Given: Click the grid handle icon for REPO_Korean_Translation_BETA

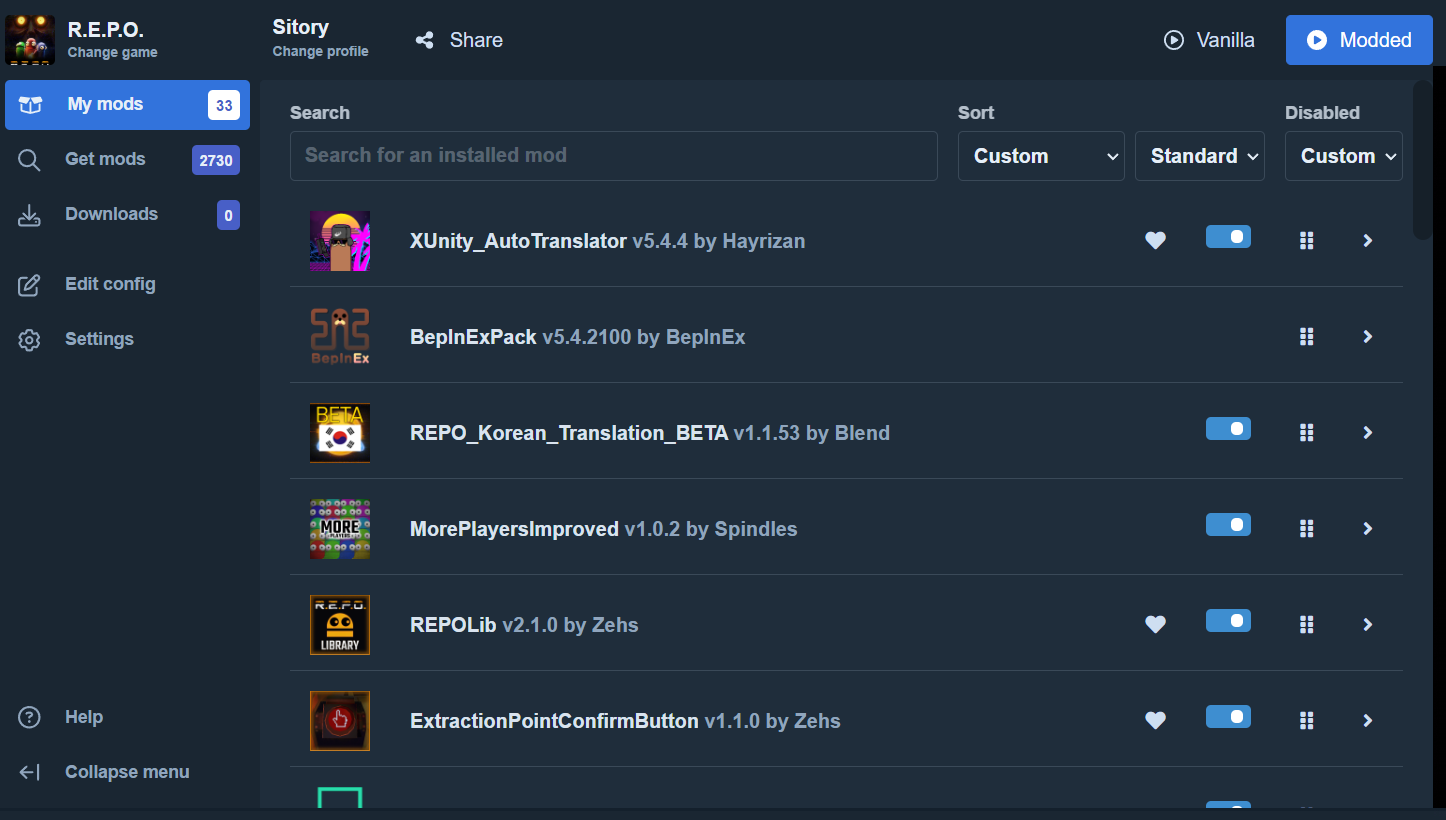Looking at the screenshot, I should tap(1306, 432).
